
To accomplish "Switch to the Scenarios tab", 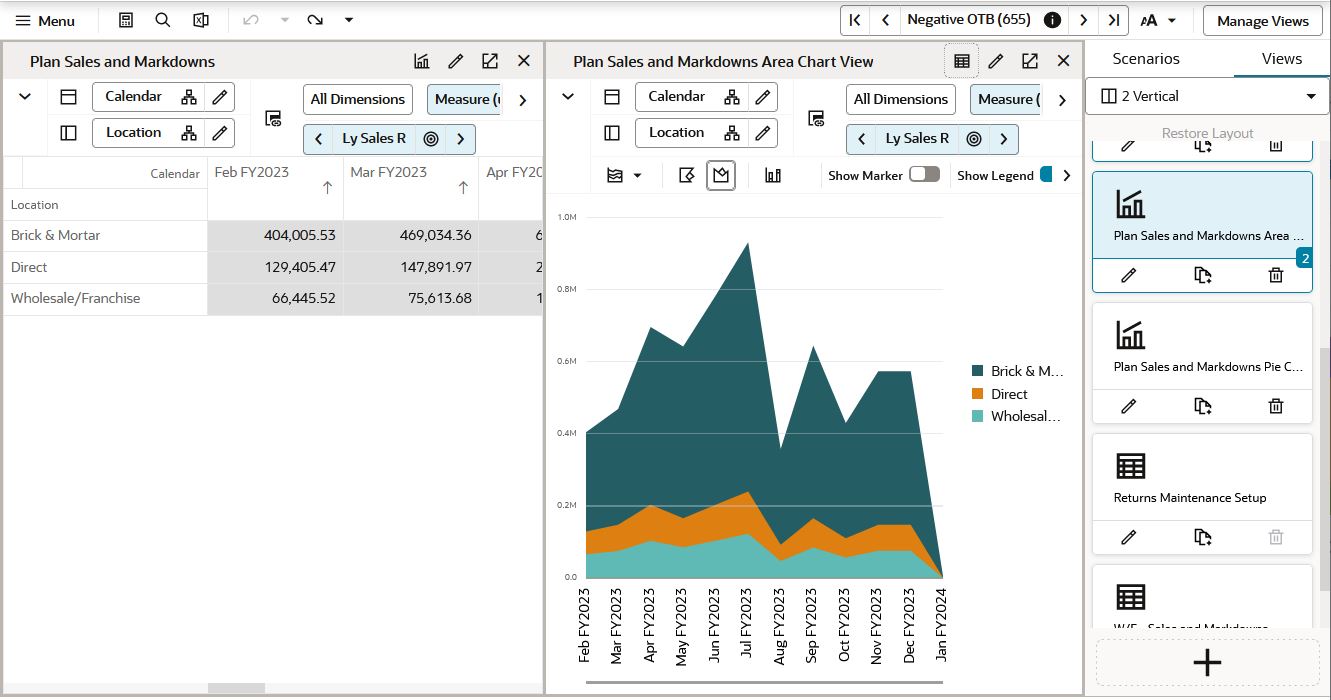I will (1146, 59).
